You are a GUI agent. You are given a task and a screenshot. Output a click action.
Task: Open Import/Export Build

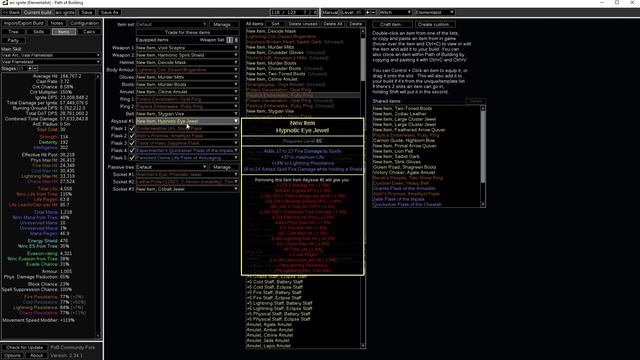pyautogui.click(x=24, y=23)
